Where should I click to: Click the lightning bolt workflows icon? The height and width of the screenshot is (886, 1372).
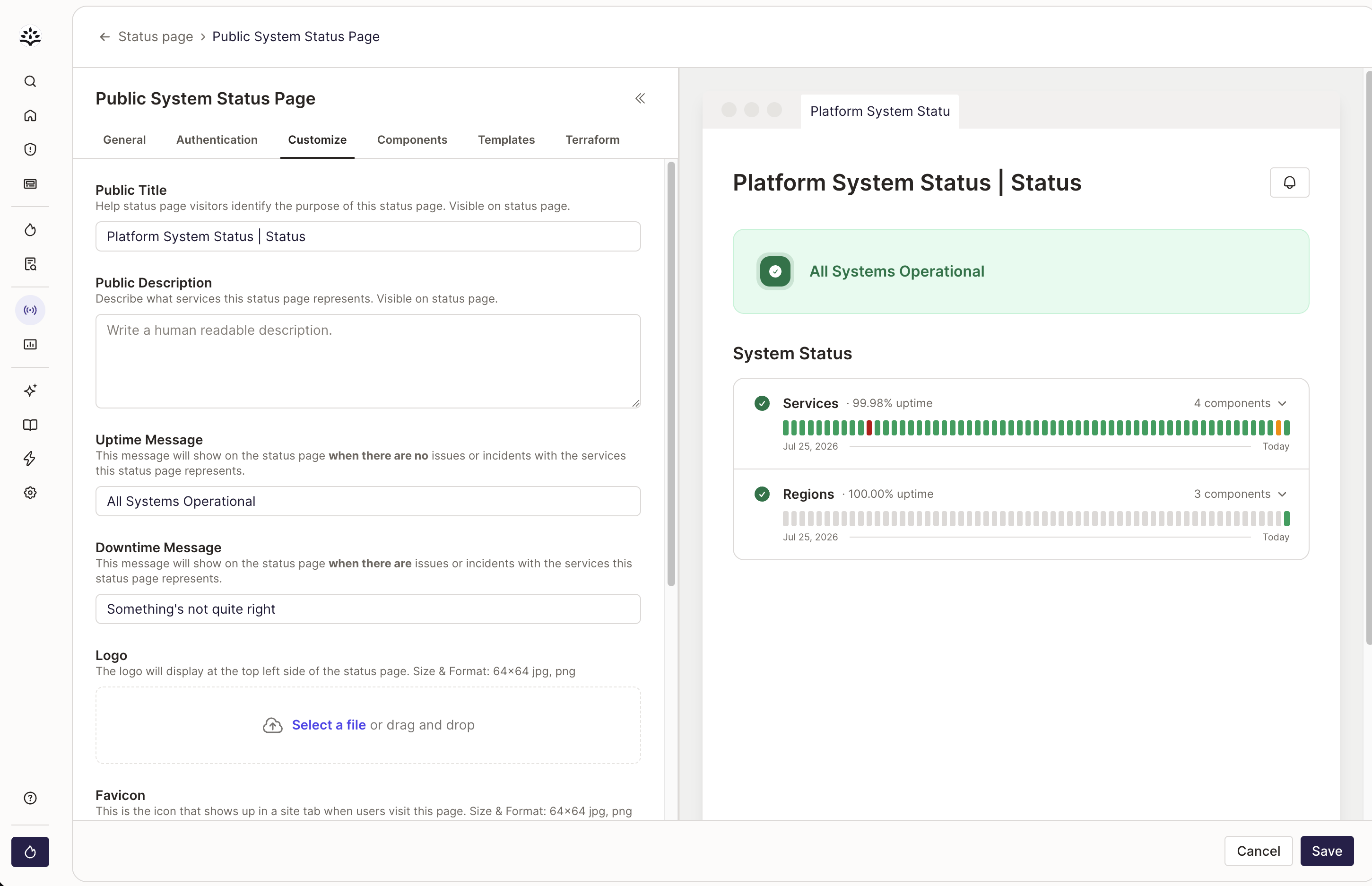coord(30,459)
